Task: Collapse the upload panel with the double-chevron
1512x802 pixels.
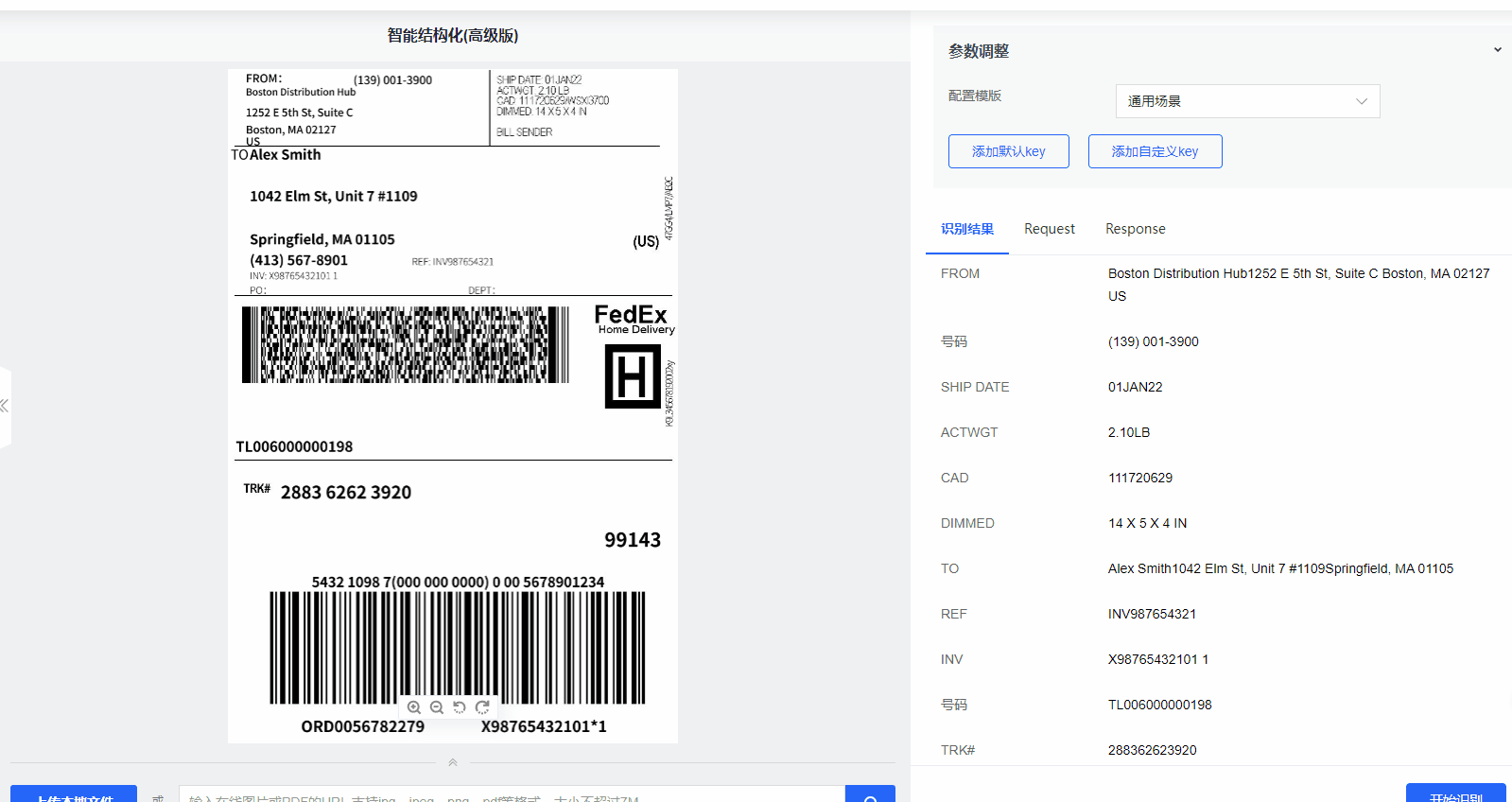Action: pos(453,762)
